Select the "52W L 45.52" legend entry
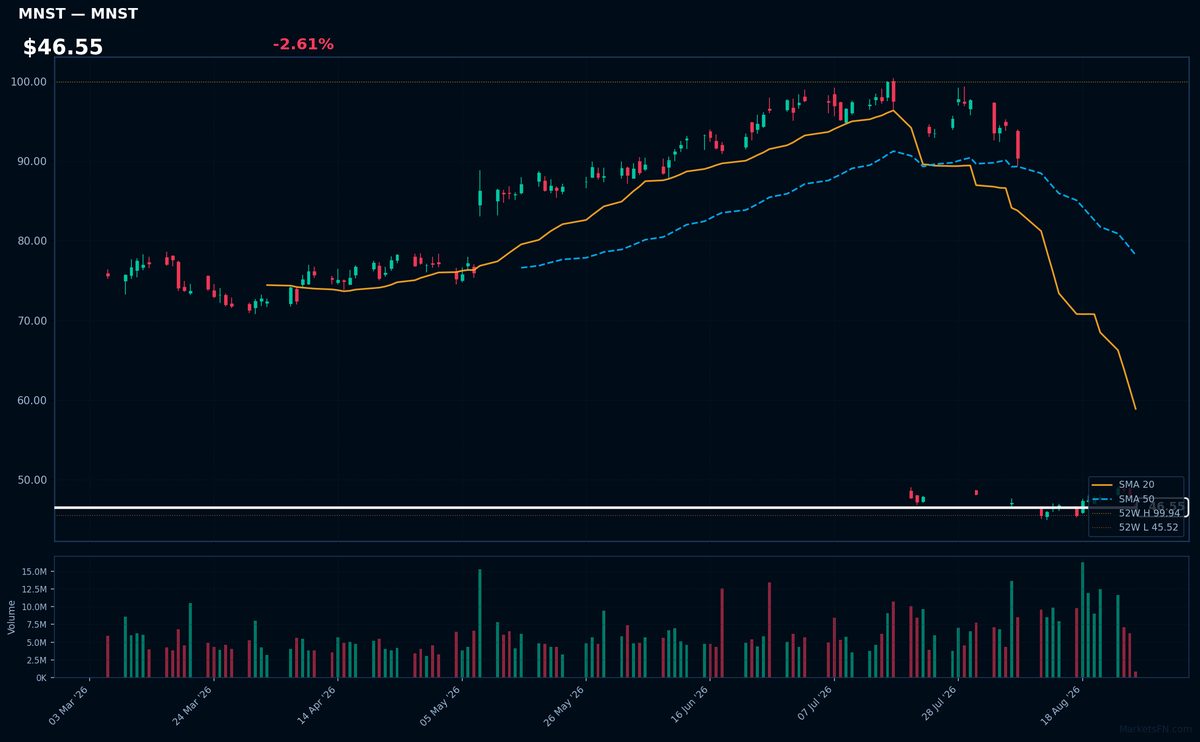 1136,527
